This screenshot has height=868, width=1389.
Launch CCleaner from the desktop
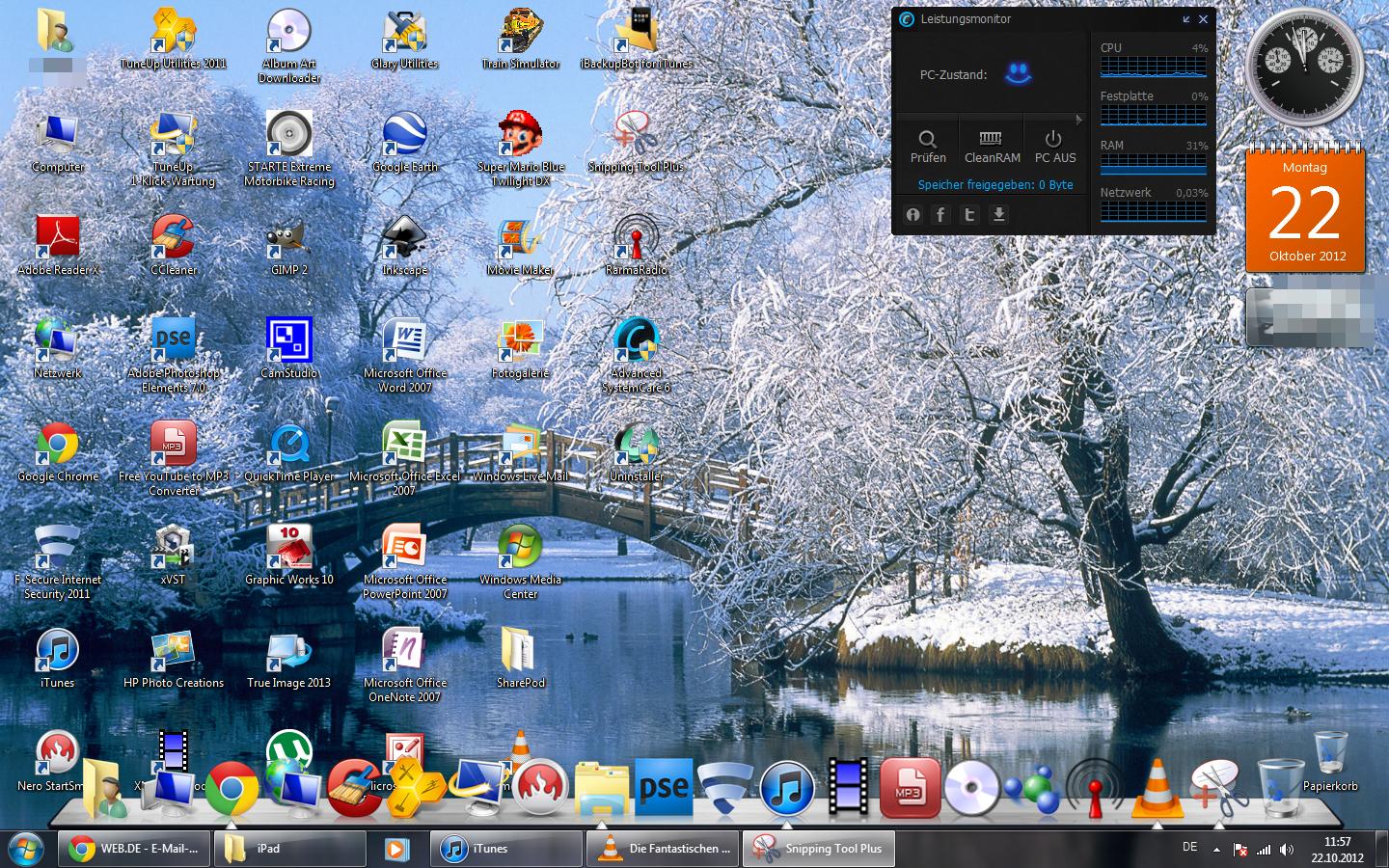[x=174, y=246]
